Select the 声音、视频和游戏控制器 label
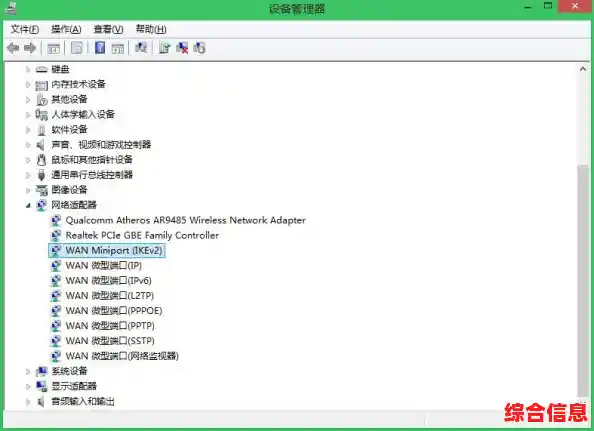 pos(101,144)
